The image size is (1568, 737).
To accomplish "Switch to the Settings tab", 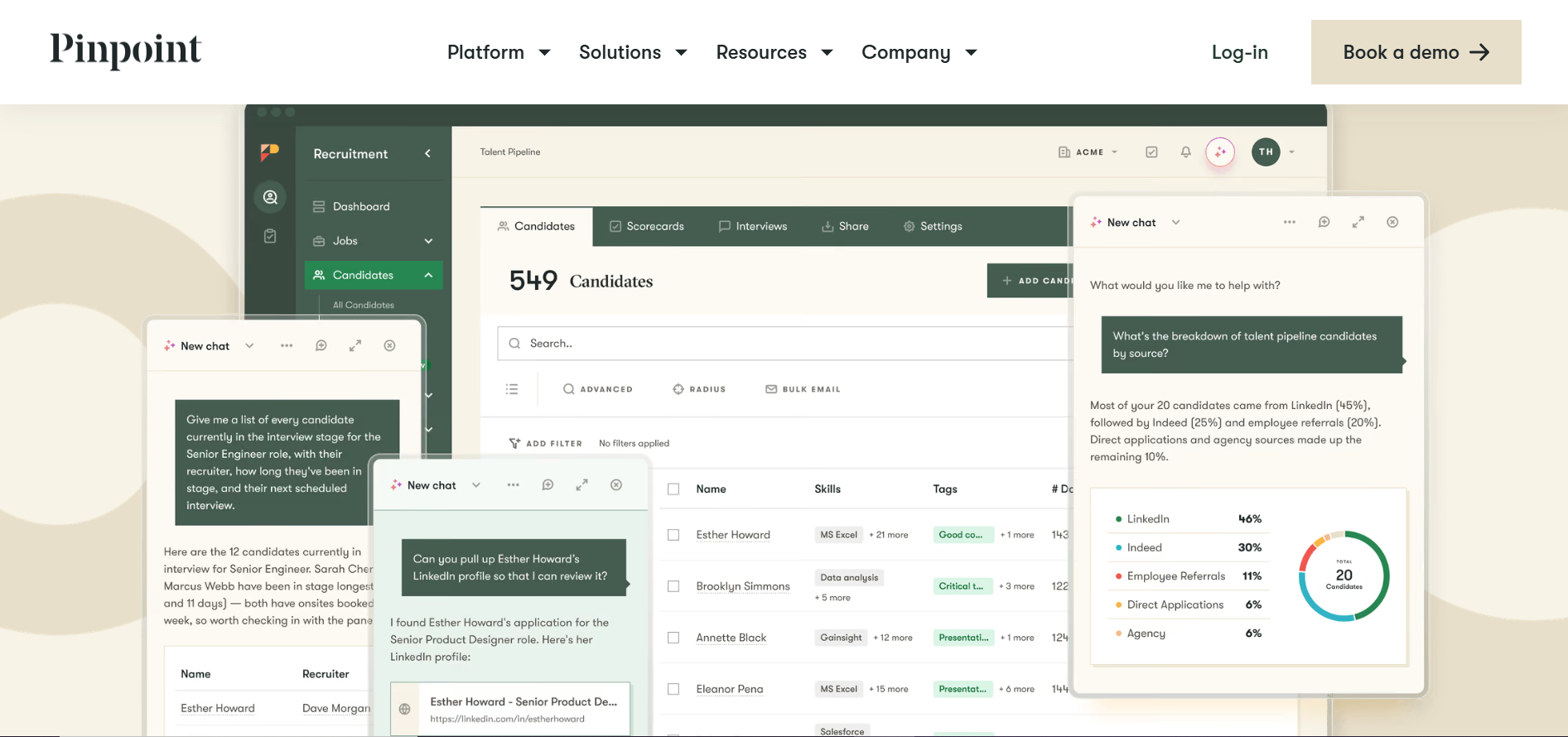I will 933,226.
